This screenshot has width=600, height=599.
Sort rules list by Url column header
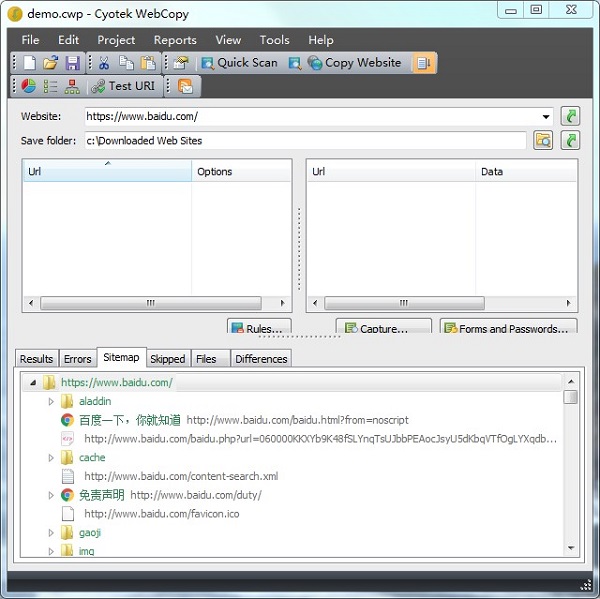click(107, 171)
